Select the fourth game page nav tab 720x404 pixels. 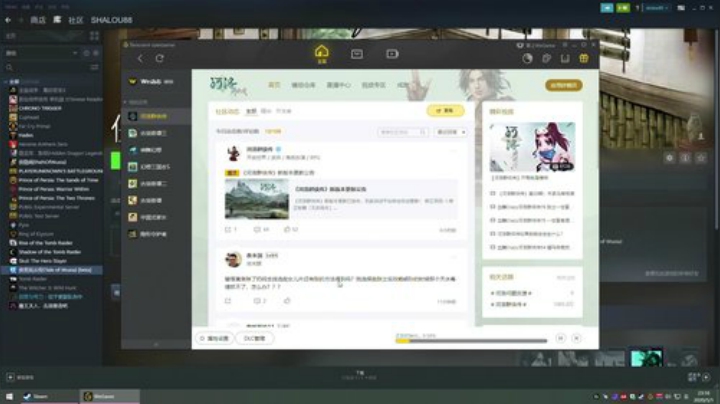click(x=373, y=85)
